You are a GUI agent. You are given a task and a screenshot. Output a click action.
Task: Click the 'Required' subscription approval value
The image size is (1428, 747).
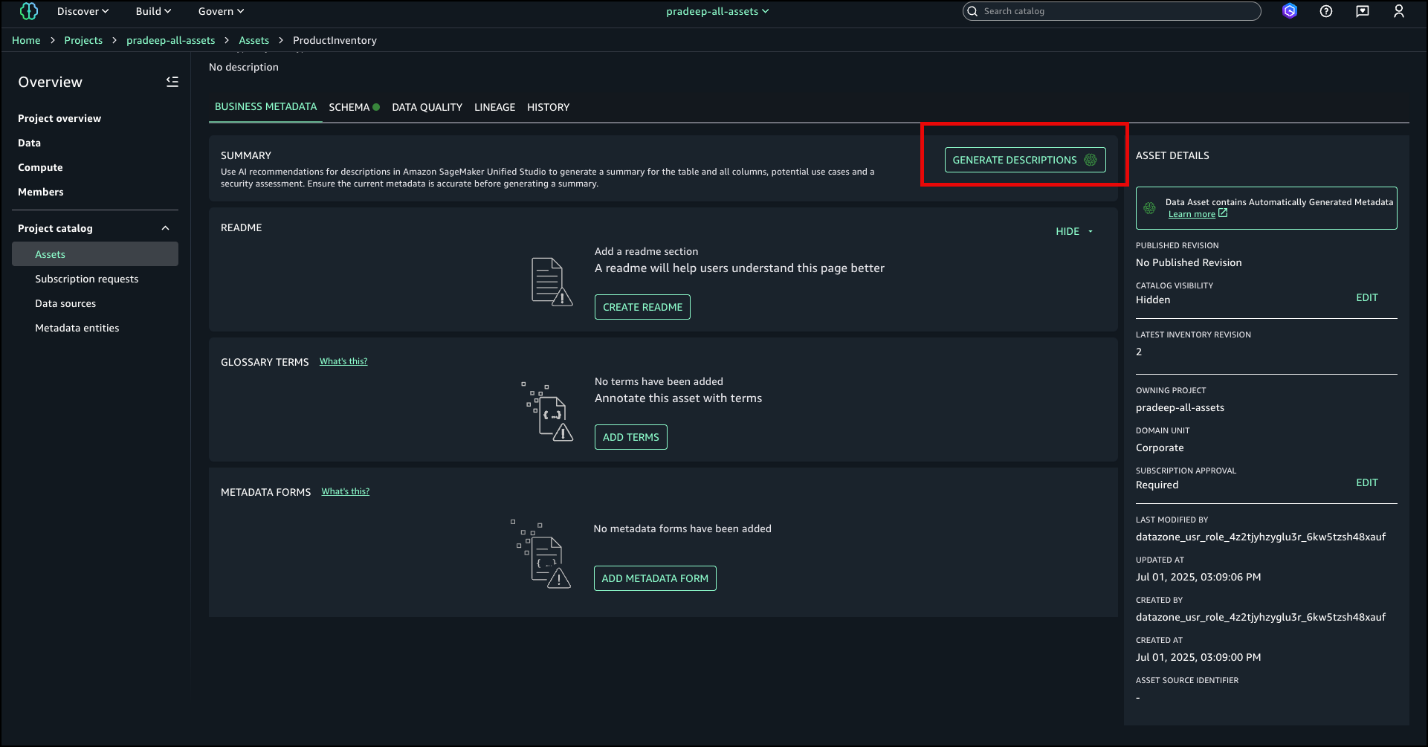coord(1157,485)
